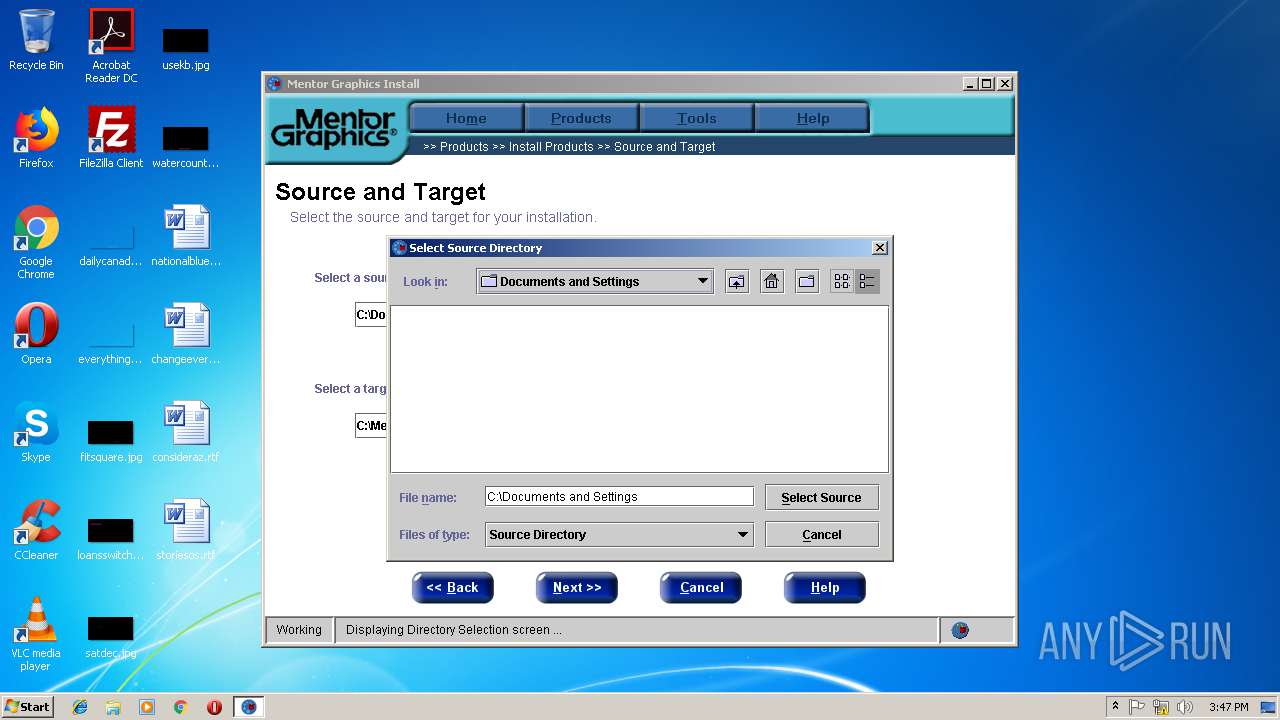
Task: Open the Action Center flag icon
Action: (1137, 707)
